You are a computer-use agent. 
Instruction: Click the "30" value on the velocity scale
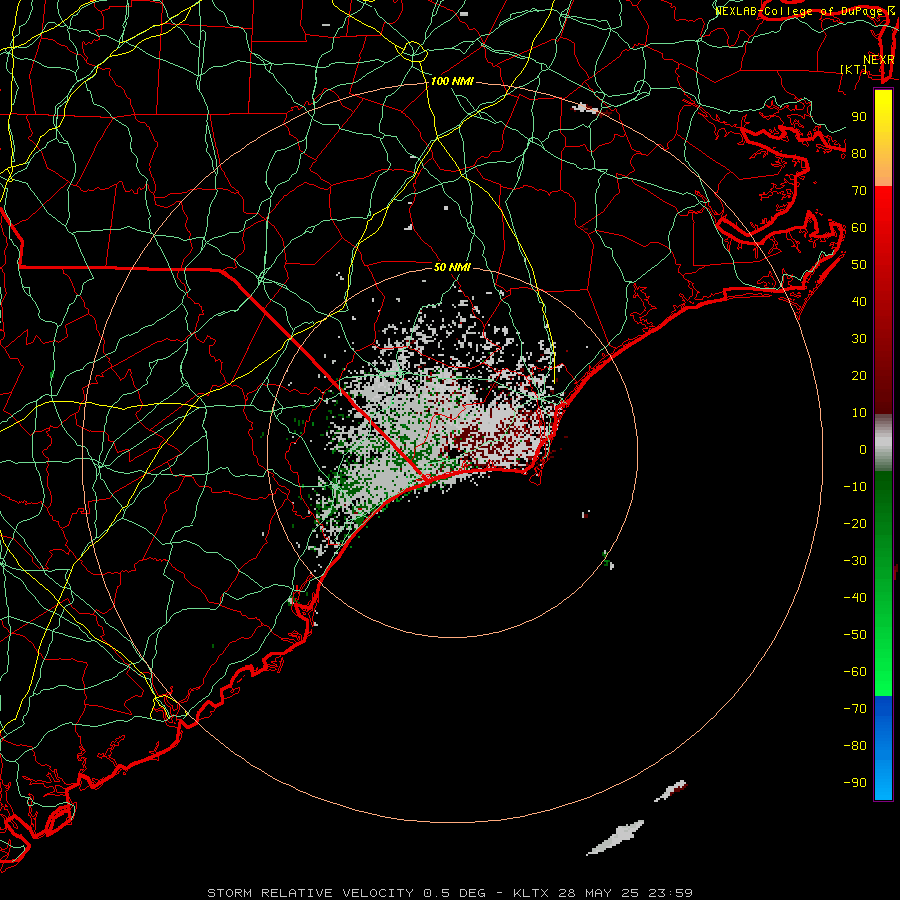tap(859, 339)
